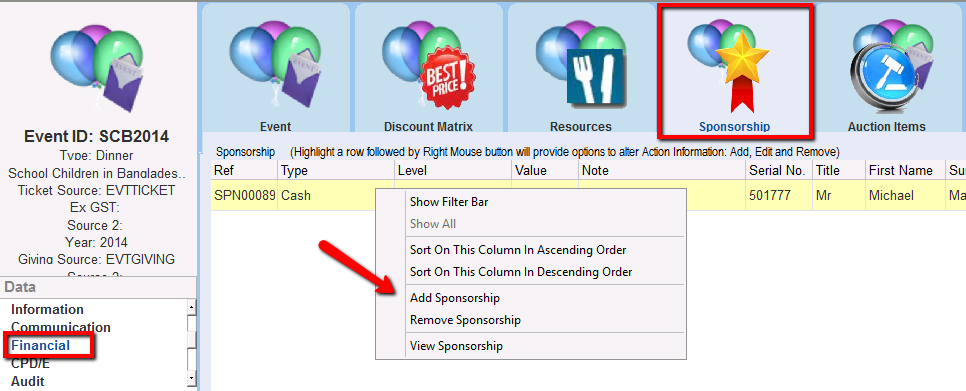Click the Type column header
Image resolution: width=966 pixels, height=391 pixels.
(336, 171)
